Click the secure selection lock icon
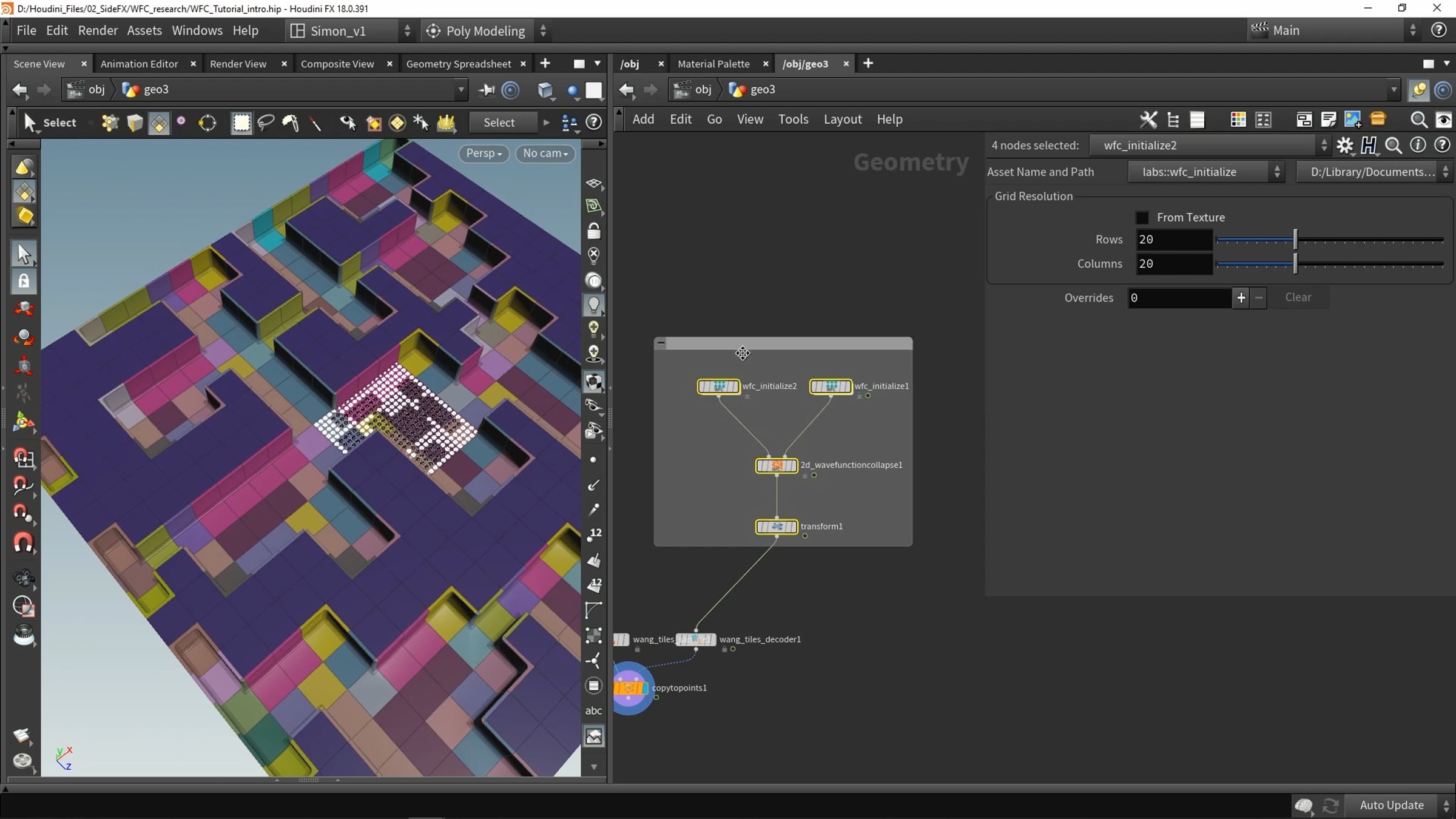The height and width of the screenshot is (819, 1456). coord(24,281)
